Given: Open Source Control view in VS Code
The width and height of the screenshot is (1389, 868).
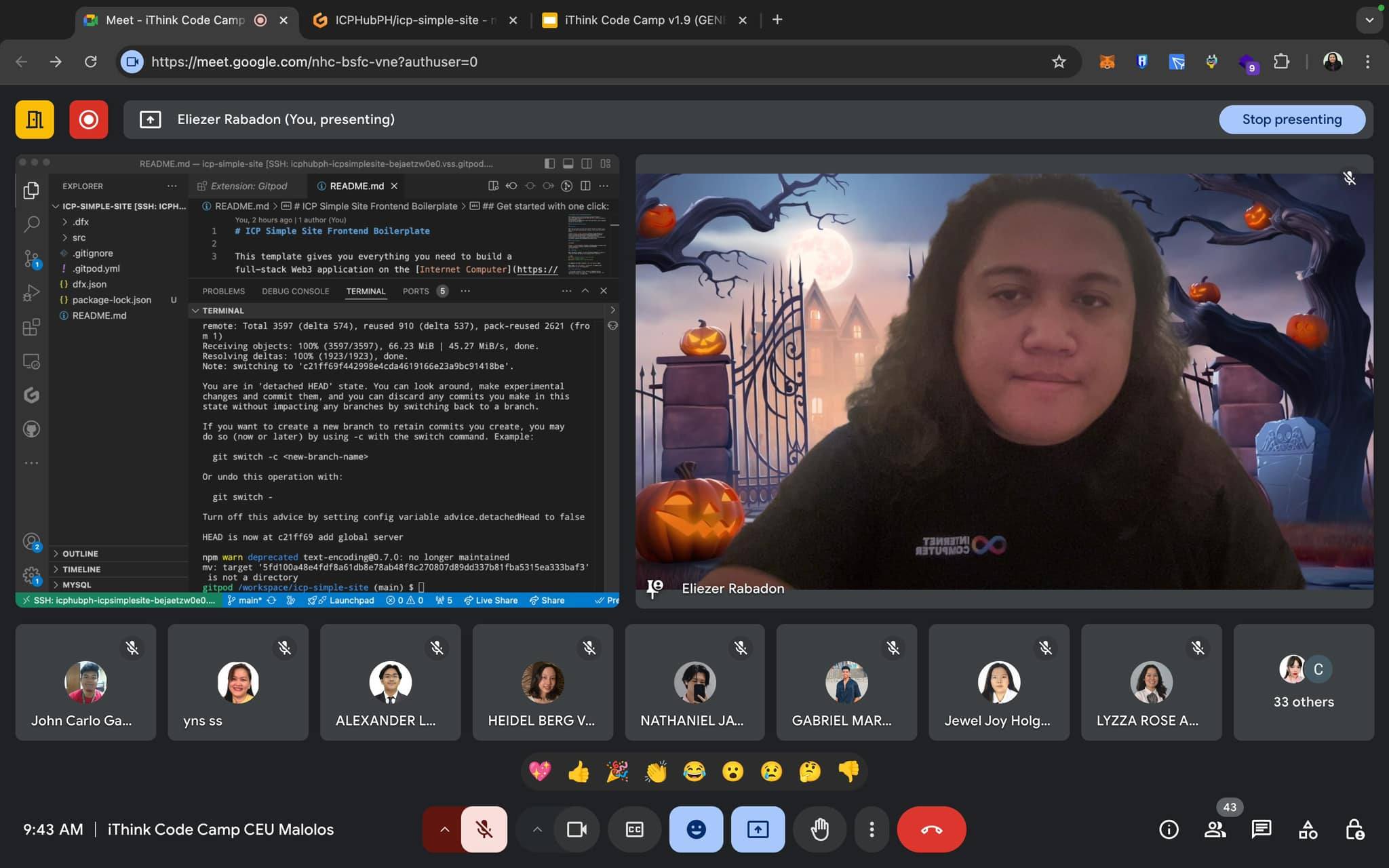Looking at the screenshot, I should coord(31,258).
